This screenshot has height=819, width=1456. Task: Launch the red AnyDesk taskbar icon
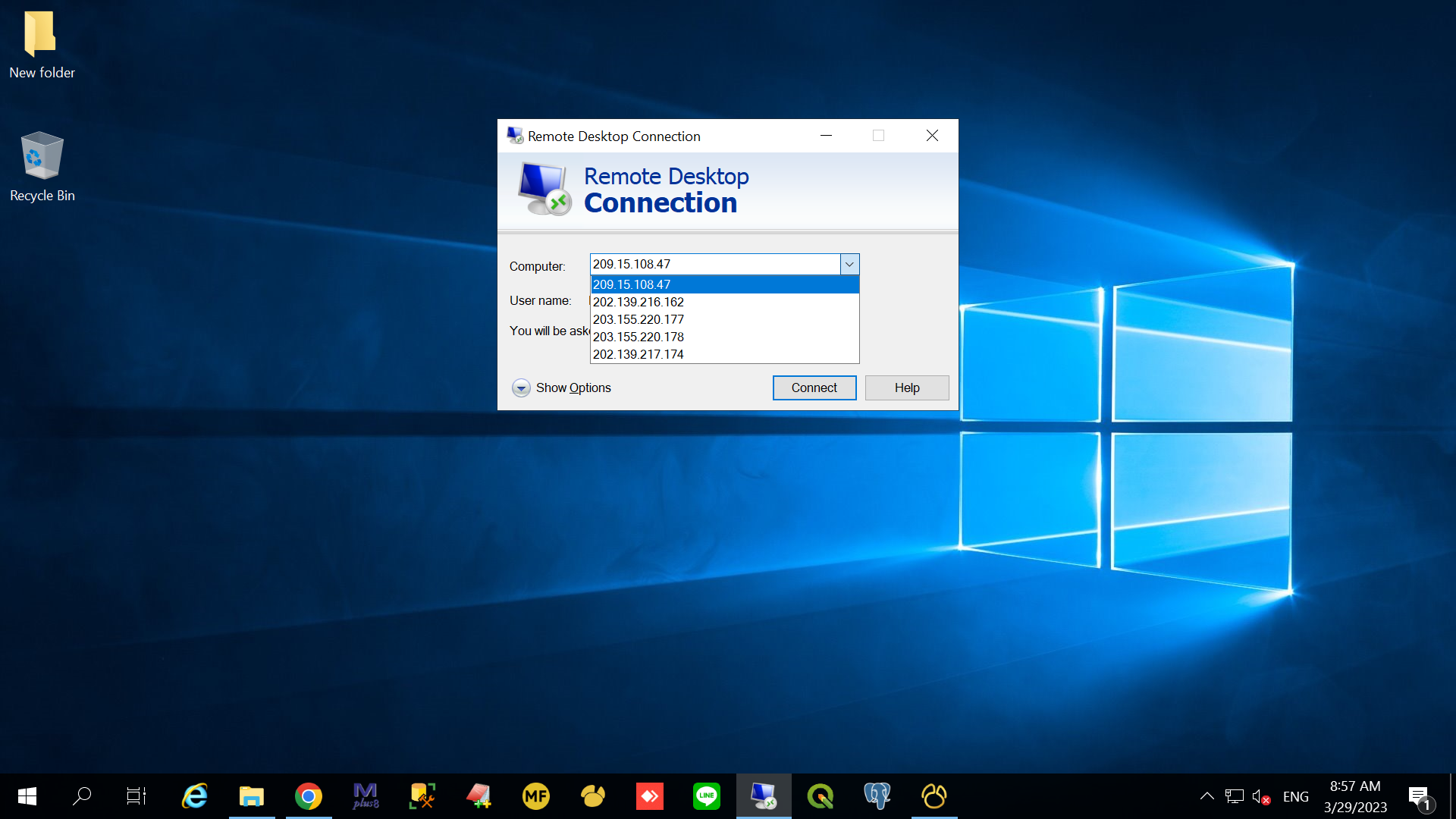click(x=650, y=796)
